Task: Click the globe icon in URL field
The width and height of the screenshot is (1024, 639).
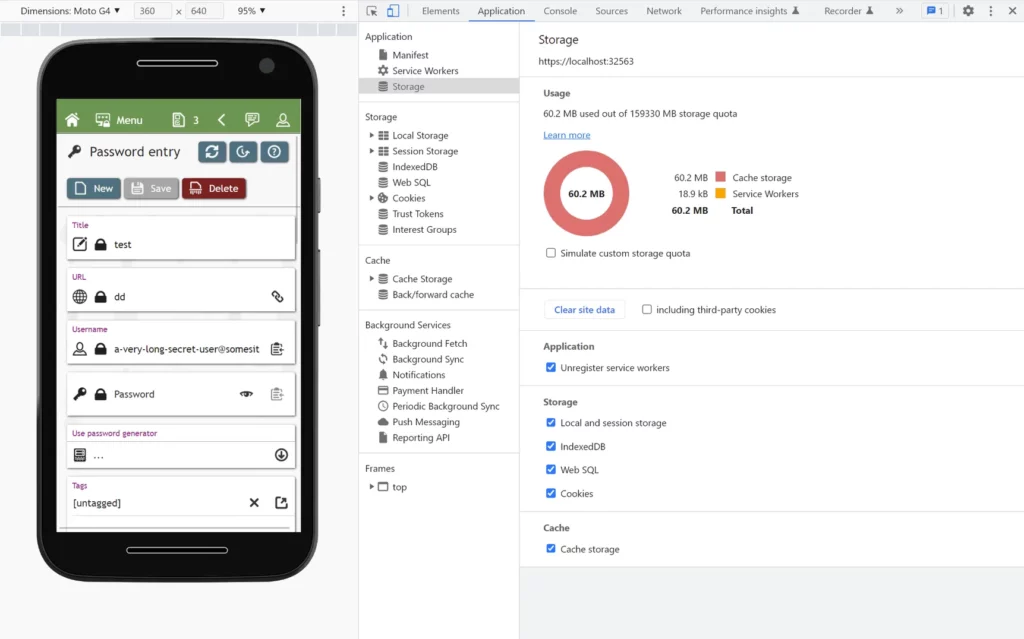Action: [x=80, y=297]
